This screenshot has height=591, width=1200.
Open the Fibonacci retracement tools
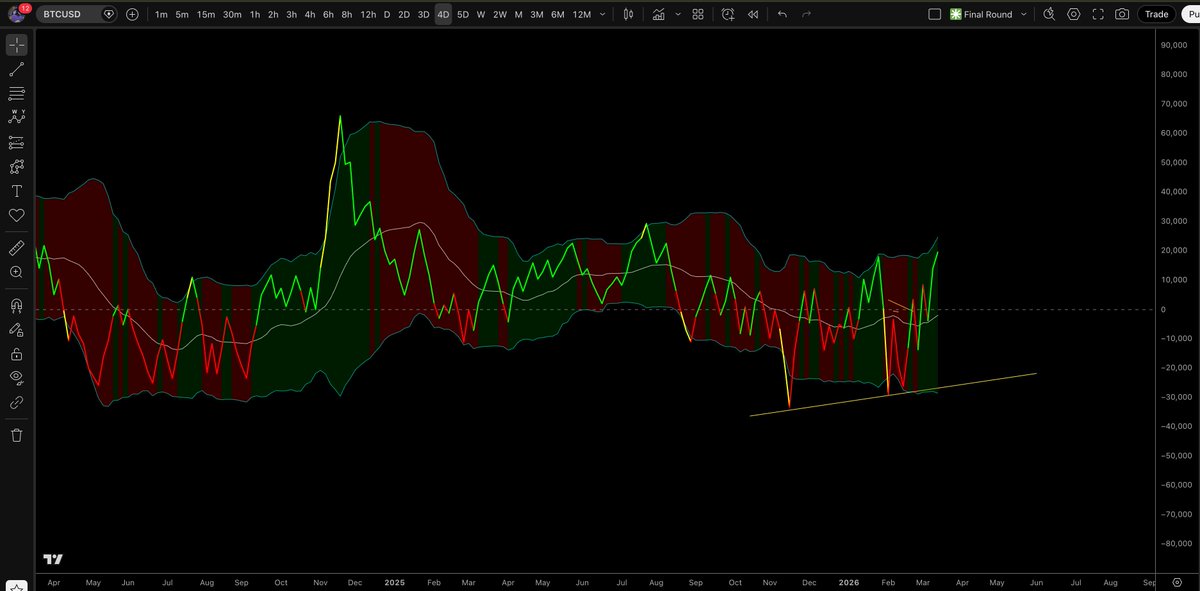click(x=17, y=94)
